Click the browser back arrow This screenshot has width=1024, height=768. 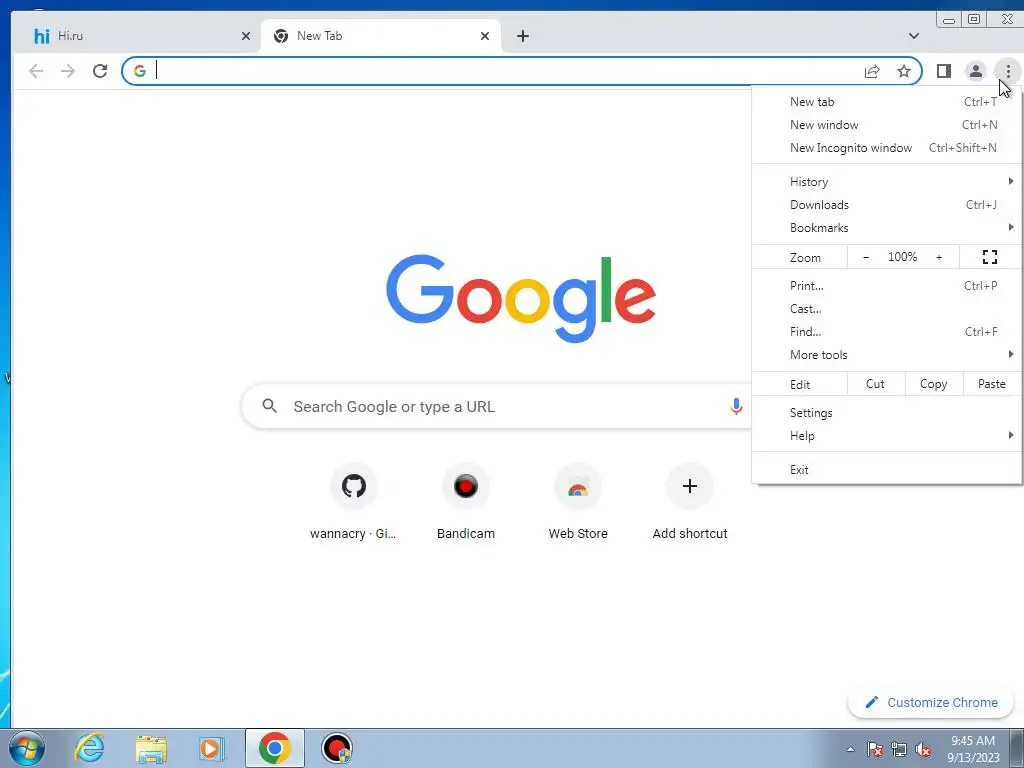(x=36, y=71)
